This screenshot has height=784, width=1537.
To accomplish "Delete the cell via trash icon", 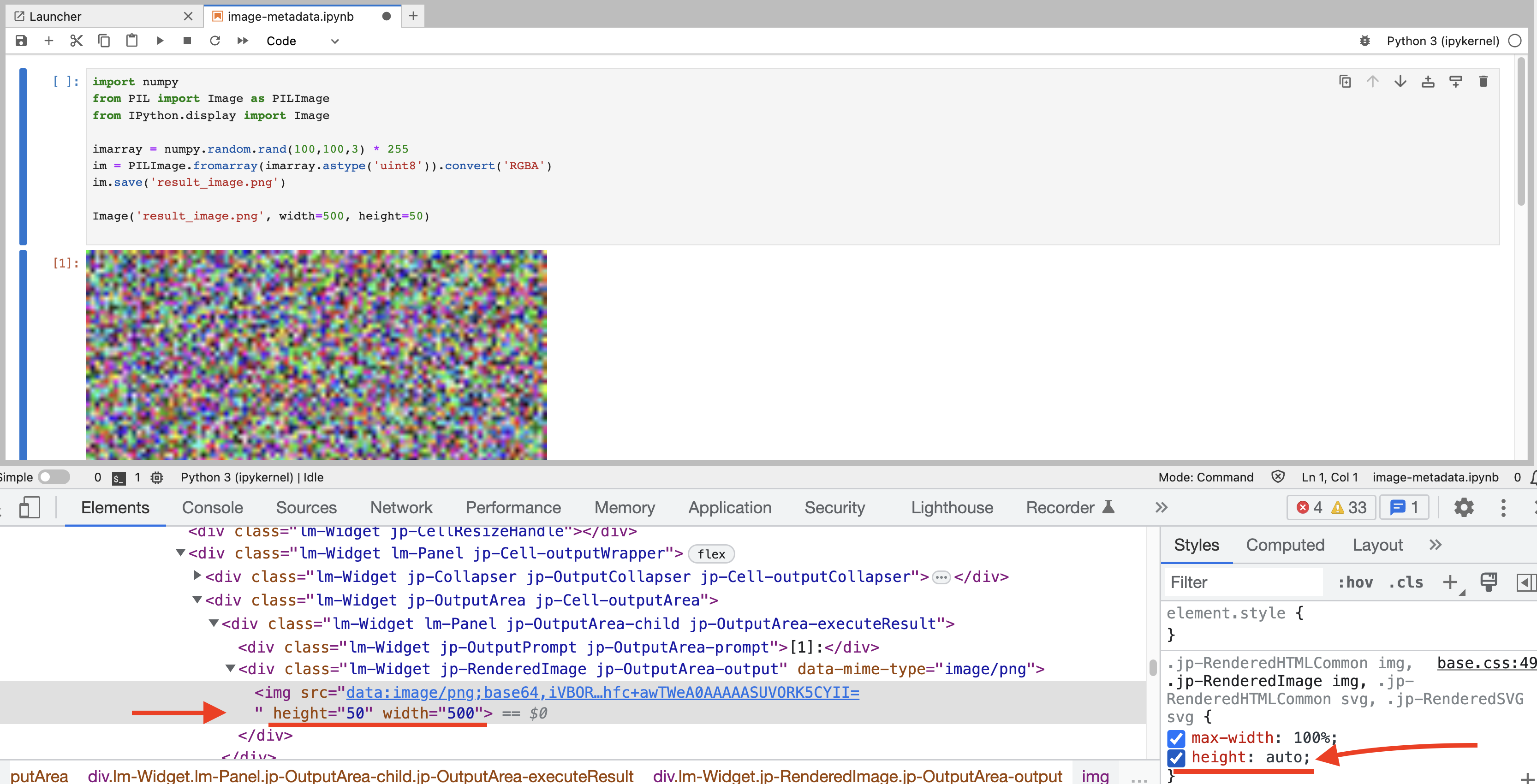I will tap(1483, 81).
